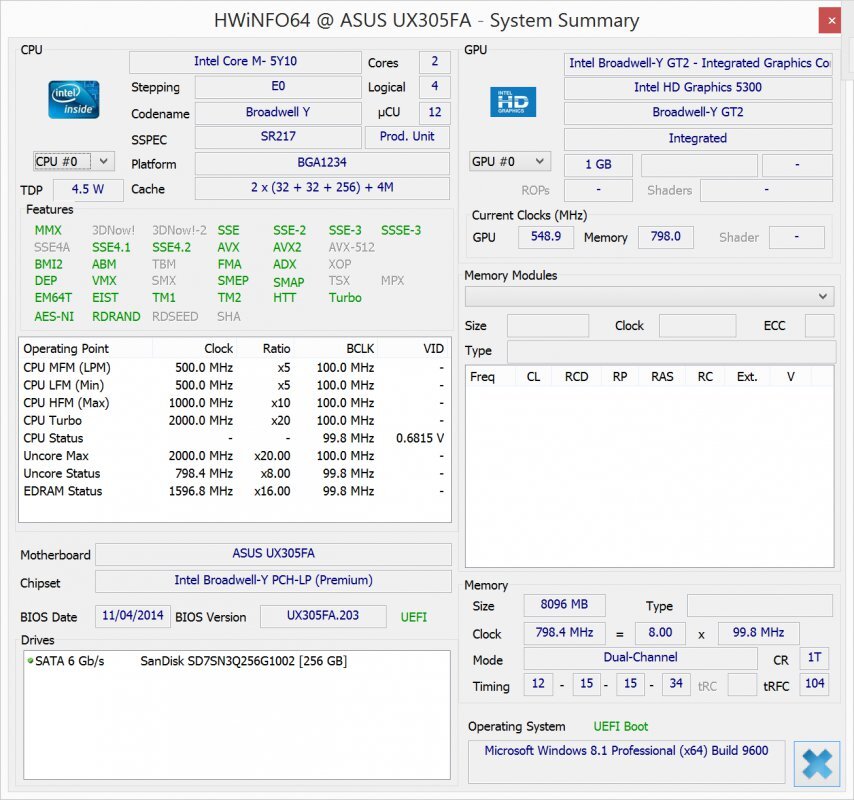Click the green status dot of the SATA drive

[30, 661]
